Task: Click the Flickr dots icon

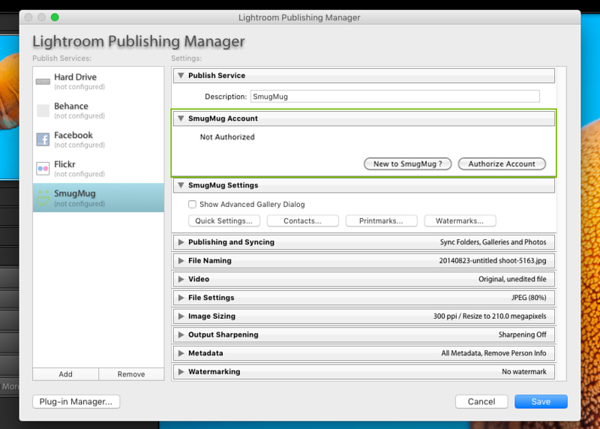Action: 43,168
